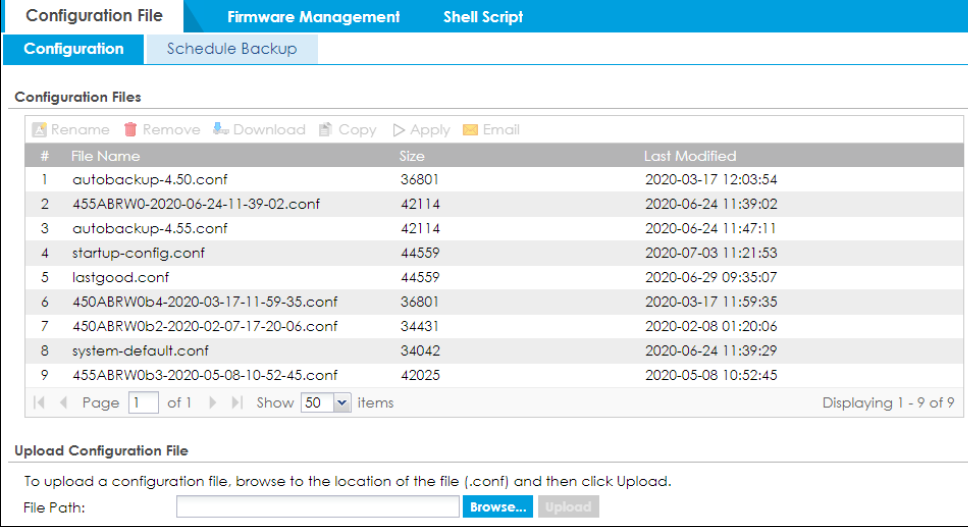The height and width of the screenshot is (529, 968).
Task: Select the startup-config.conf file row
Action: 138,253
